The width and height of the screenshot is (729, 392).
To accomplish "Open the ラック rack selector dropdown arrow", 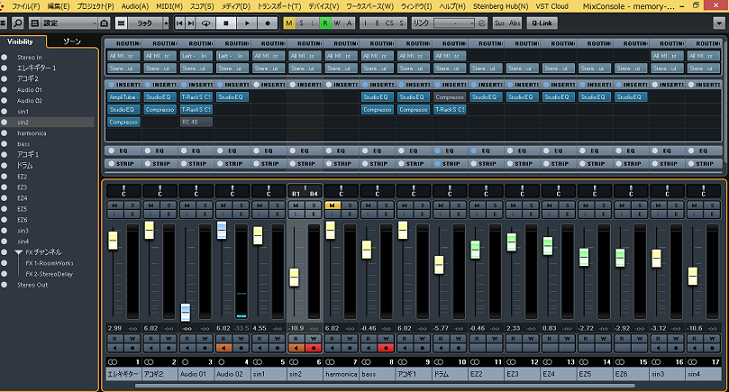I will pyautogui.click(x=166, y=23).
